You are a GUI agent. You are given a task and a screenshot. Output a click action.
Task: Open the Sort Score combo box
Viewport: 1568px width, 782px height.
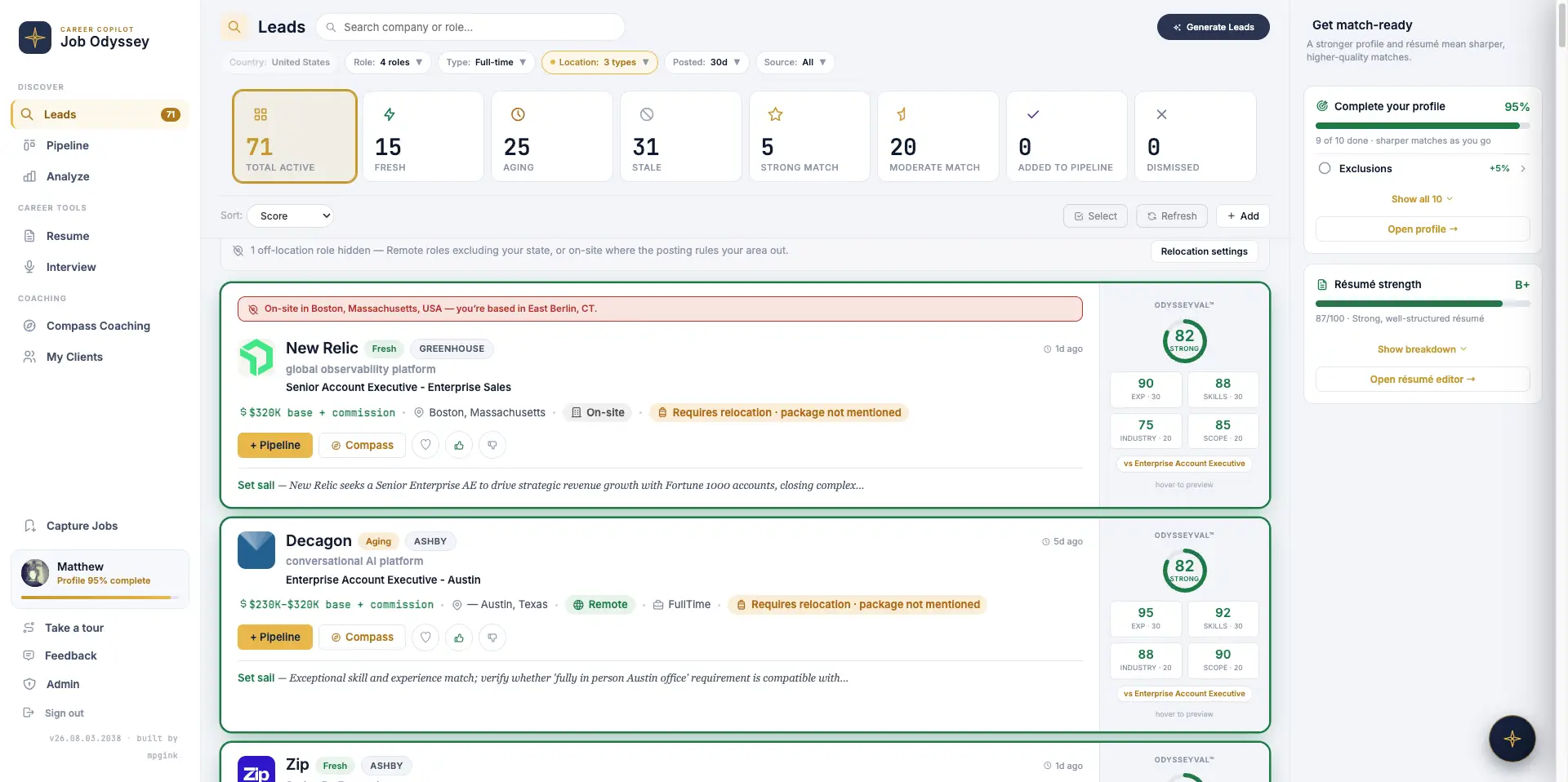click(290, 216)
